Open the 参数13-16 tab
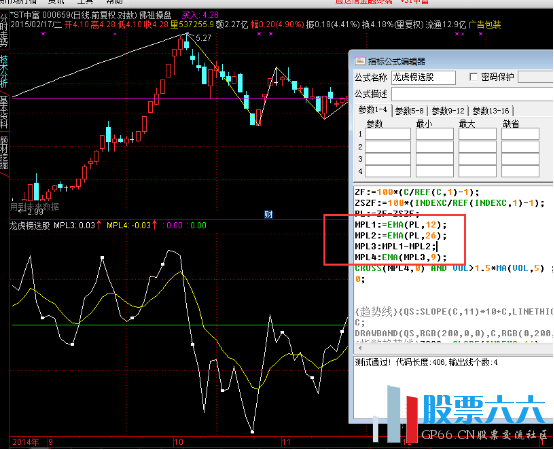Viewport: 554px width, 450px height. tap(491, 111)
